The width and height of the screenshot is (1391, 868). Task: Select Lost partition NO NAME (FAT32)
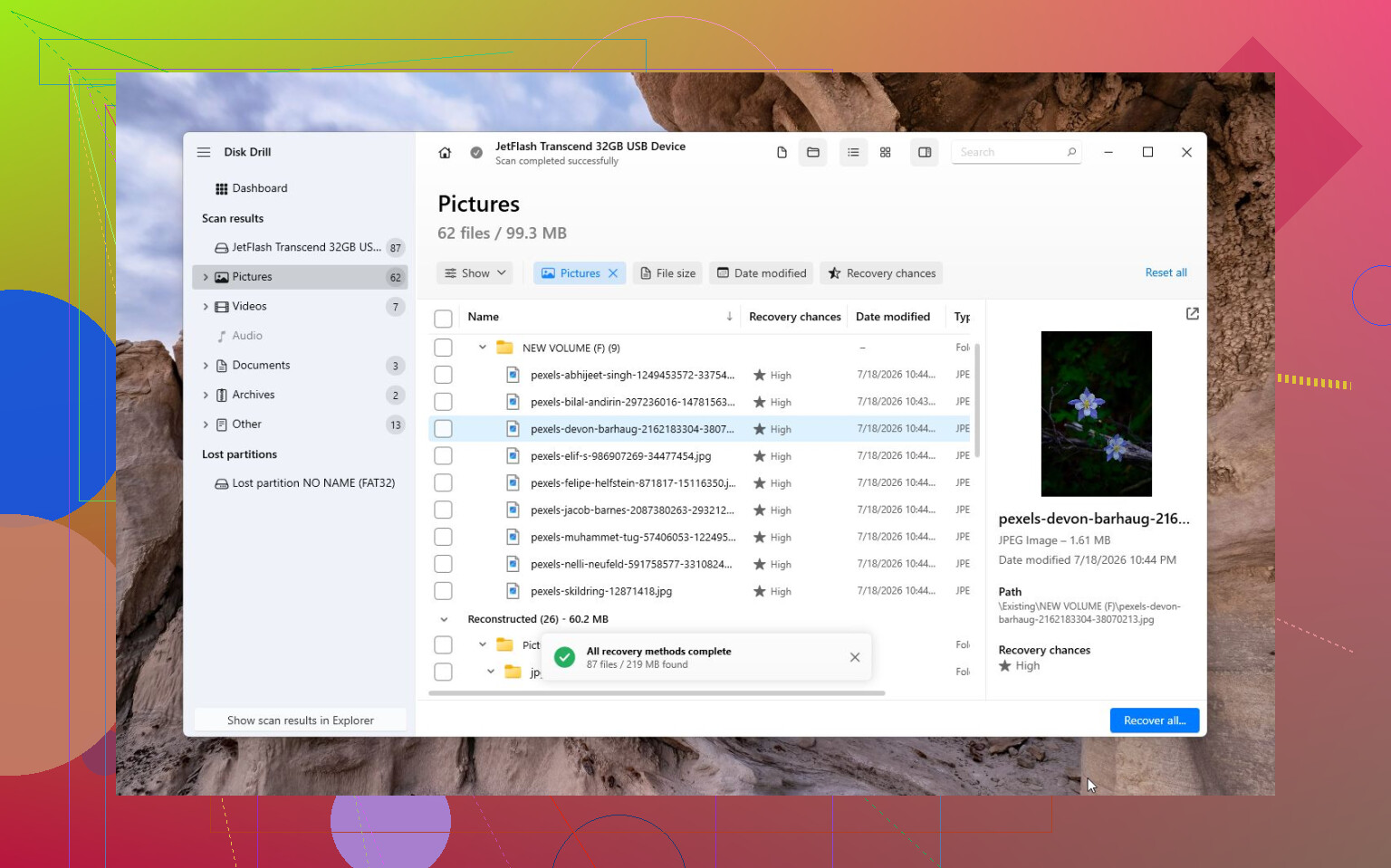point(300,483)
